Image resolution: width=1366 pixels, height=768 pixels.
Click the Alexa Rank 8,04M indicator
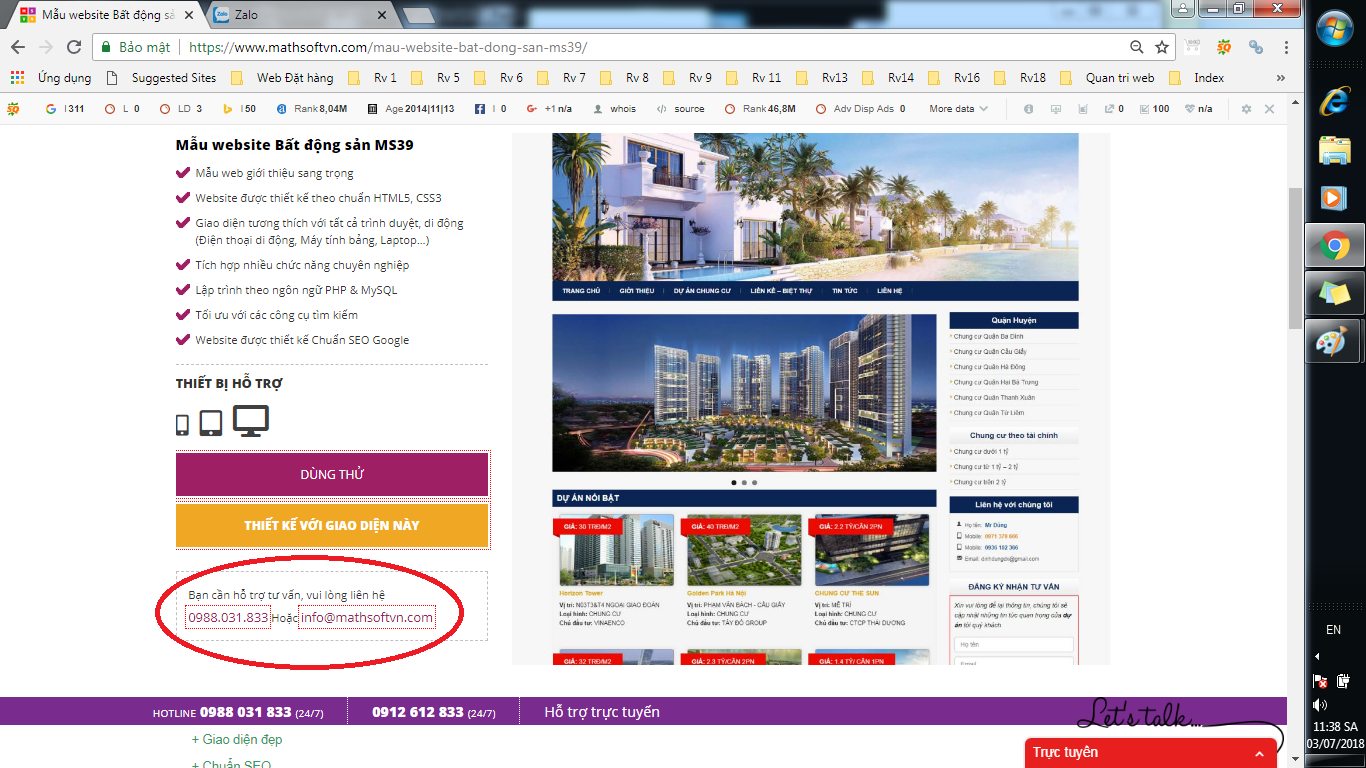click(x=312, y=109)
